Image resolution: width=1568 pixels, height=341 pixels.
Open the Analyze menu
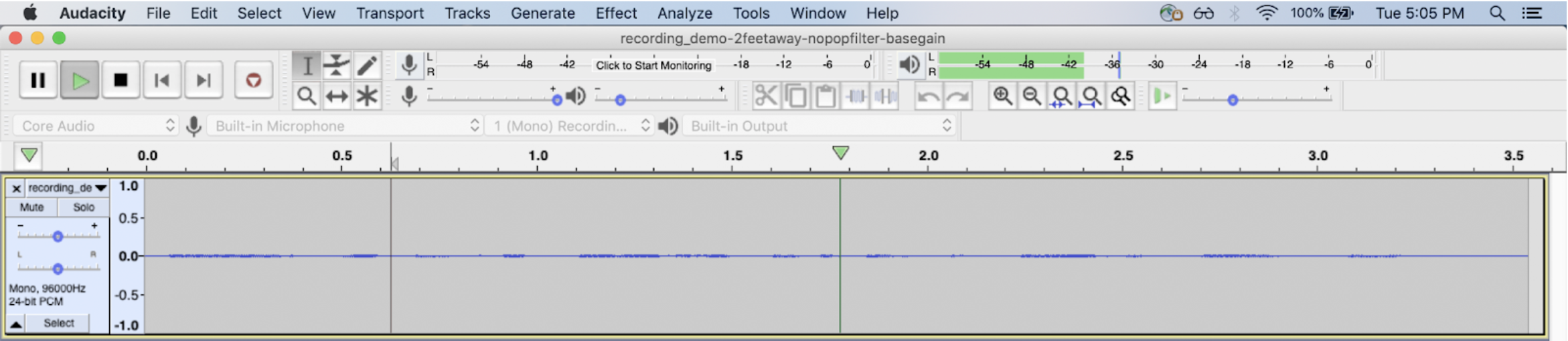point(684,13)
